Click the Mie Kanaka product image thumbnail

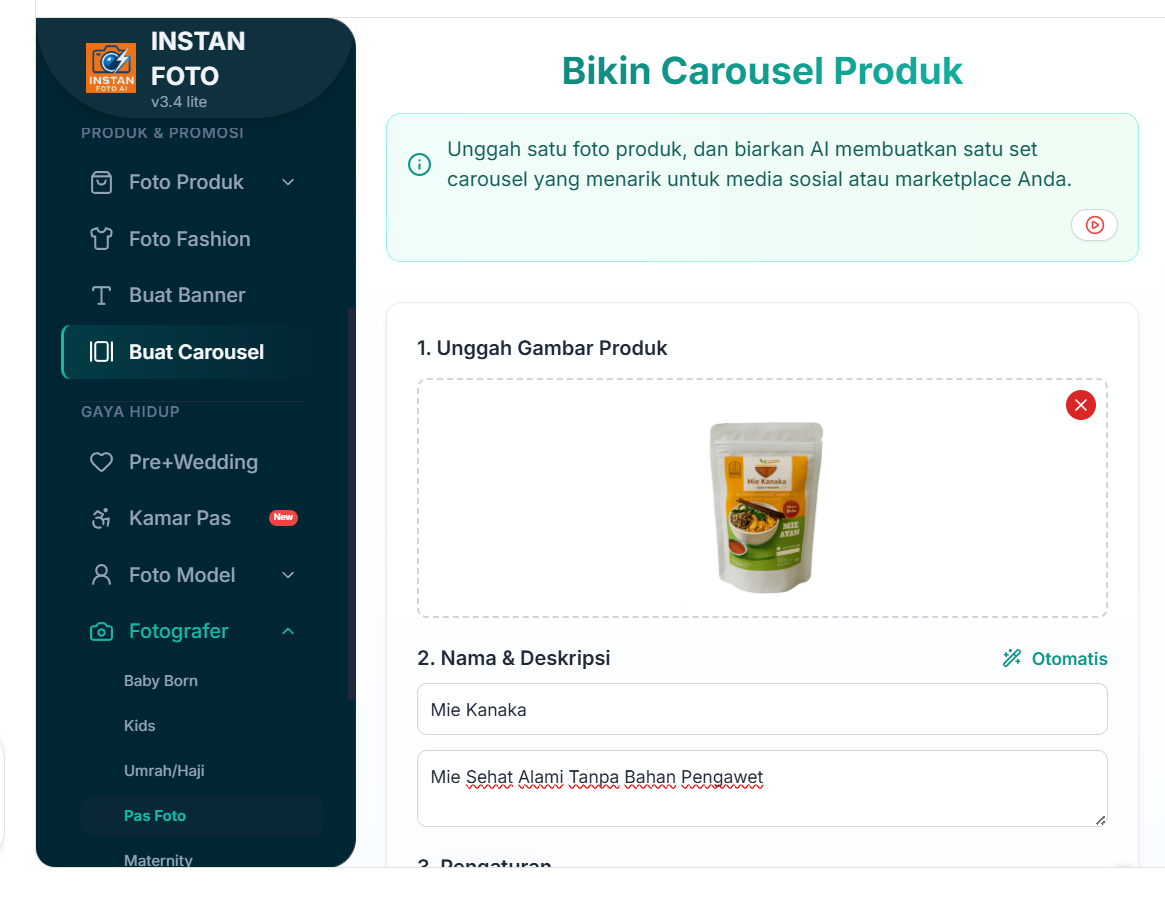click(x=766, y=507)
